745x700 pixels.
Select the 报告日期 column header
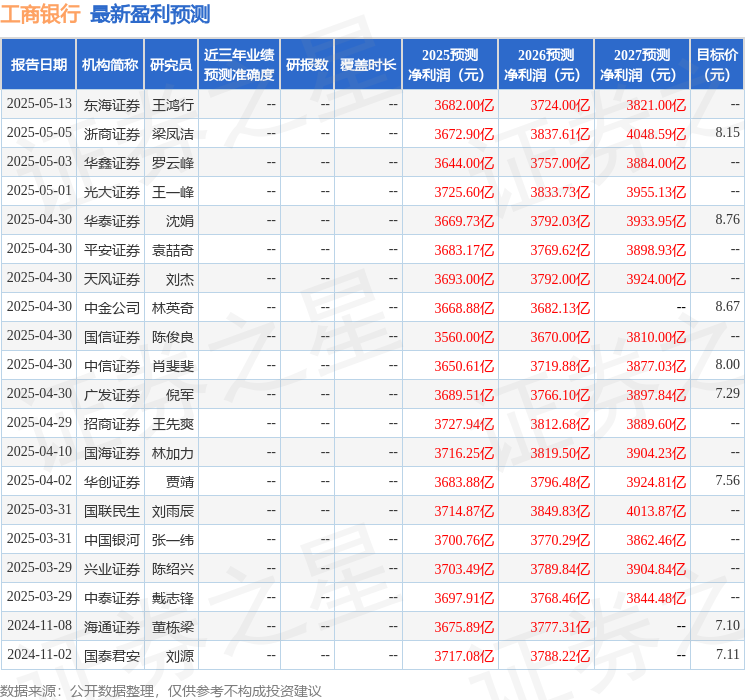pos(38,65)
